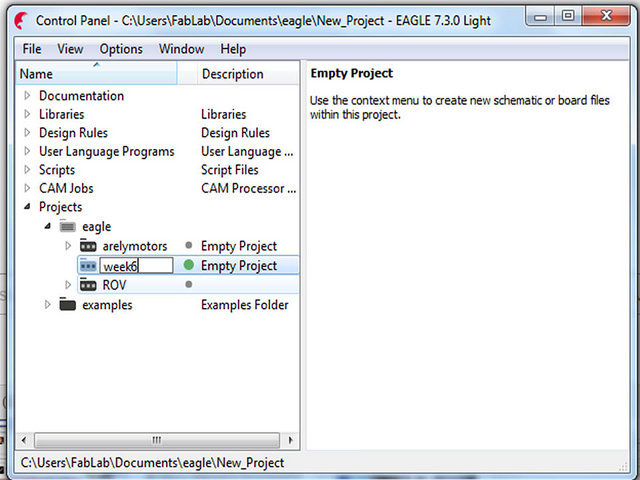Click the Description column header

coord(249,73)
